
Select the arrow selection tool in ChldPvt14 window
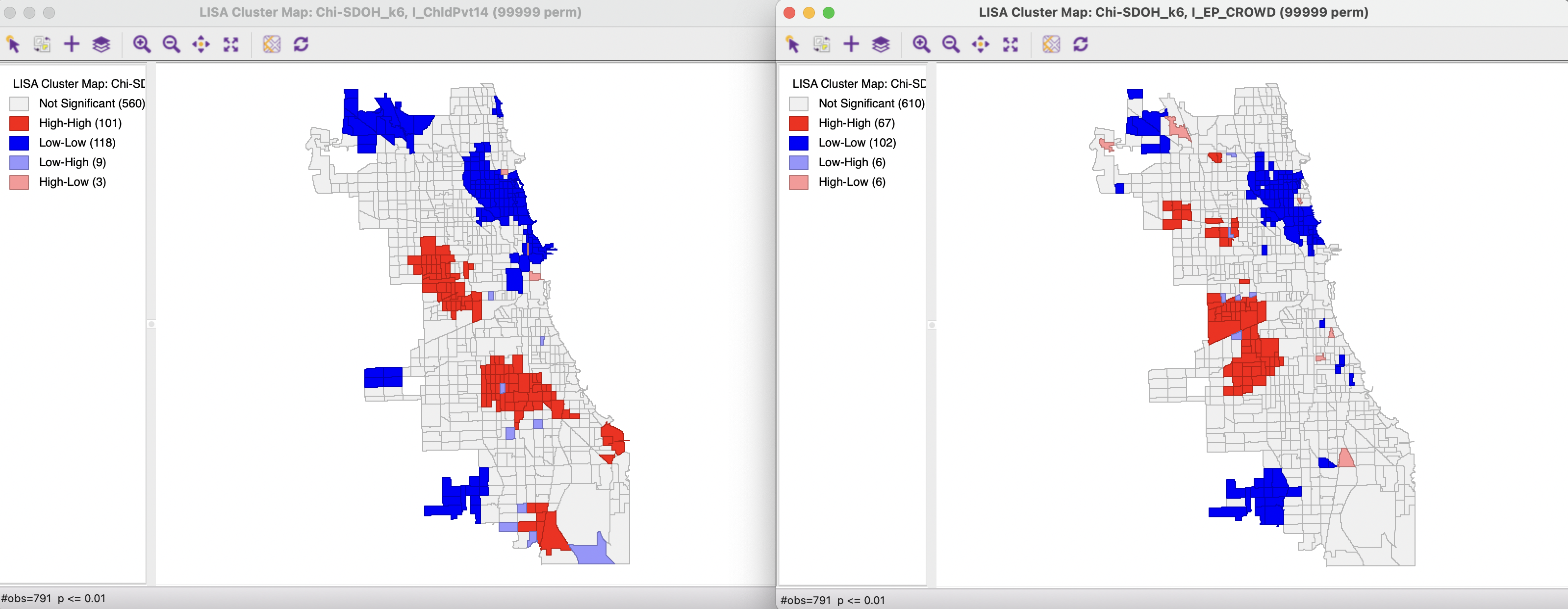pos(13,45)
